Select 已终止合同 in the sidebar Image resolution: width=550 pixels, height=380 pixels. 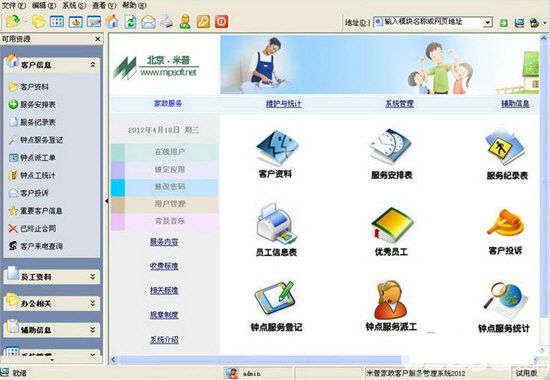coord(32,228)
